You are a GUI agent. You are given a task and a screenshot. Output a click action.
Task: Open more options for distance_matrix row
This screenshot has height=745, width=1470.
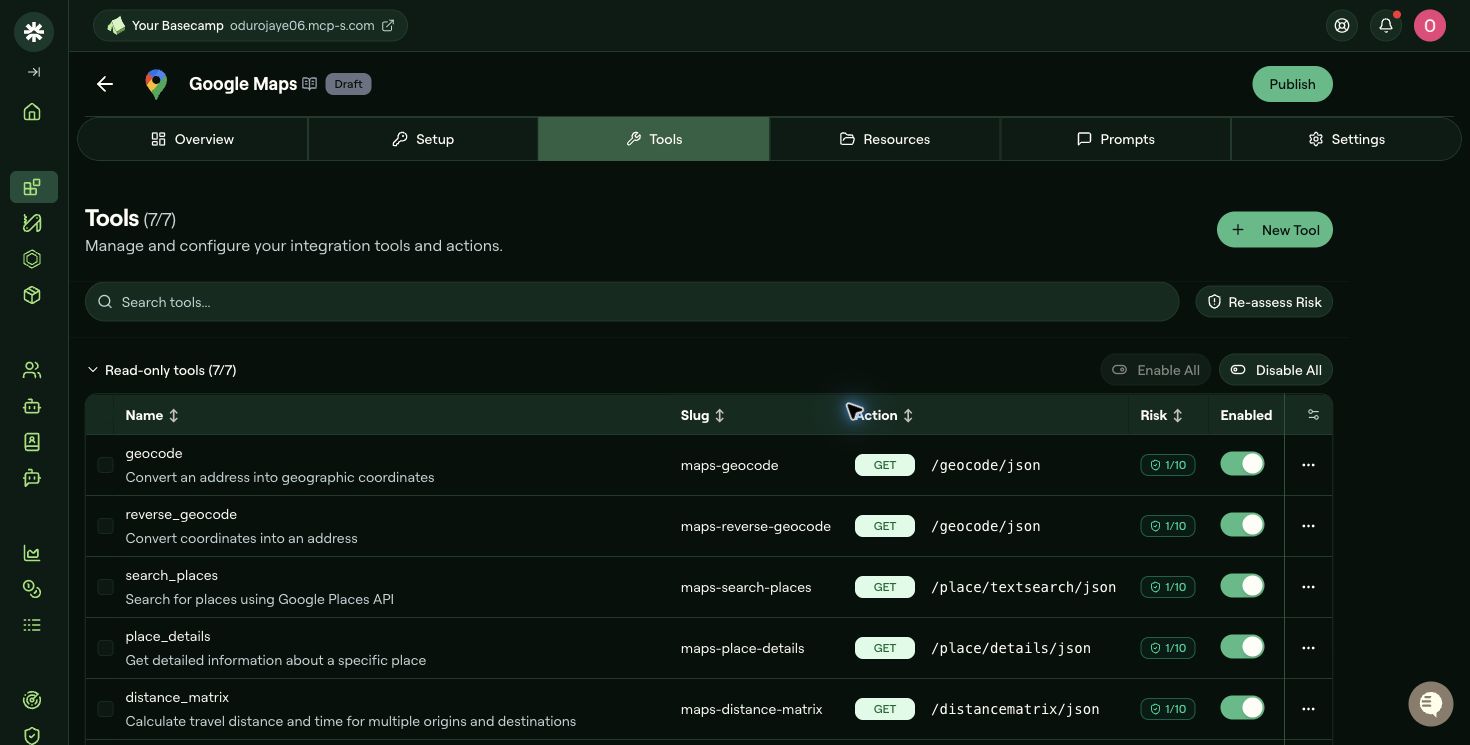pos(1308,709)
